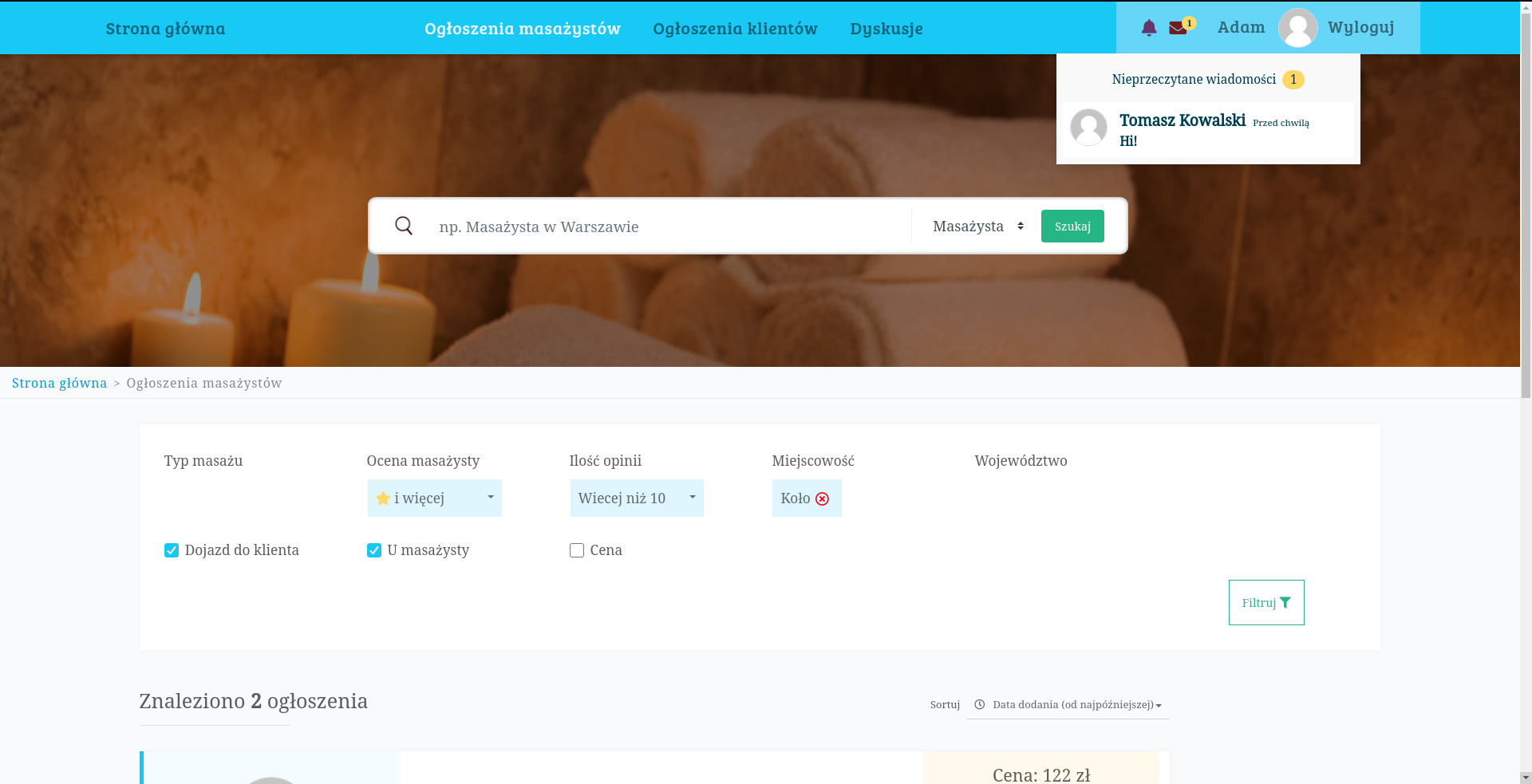Remove the Koło location filter tag
This screenshot has width=1532, height=784.
822,498
